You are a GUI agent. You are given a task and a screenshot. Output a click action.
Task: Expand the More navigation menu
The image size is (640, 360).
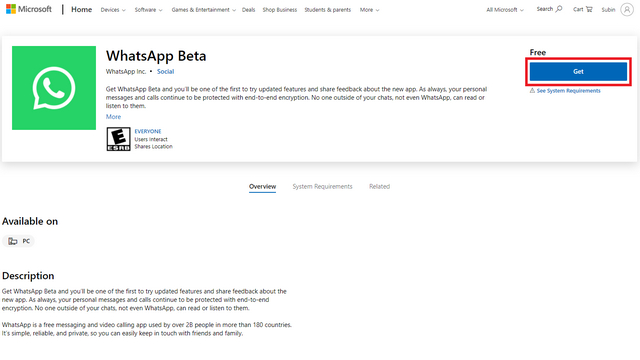[x=369, y=10]
